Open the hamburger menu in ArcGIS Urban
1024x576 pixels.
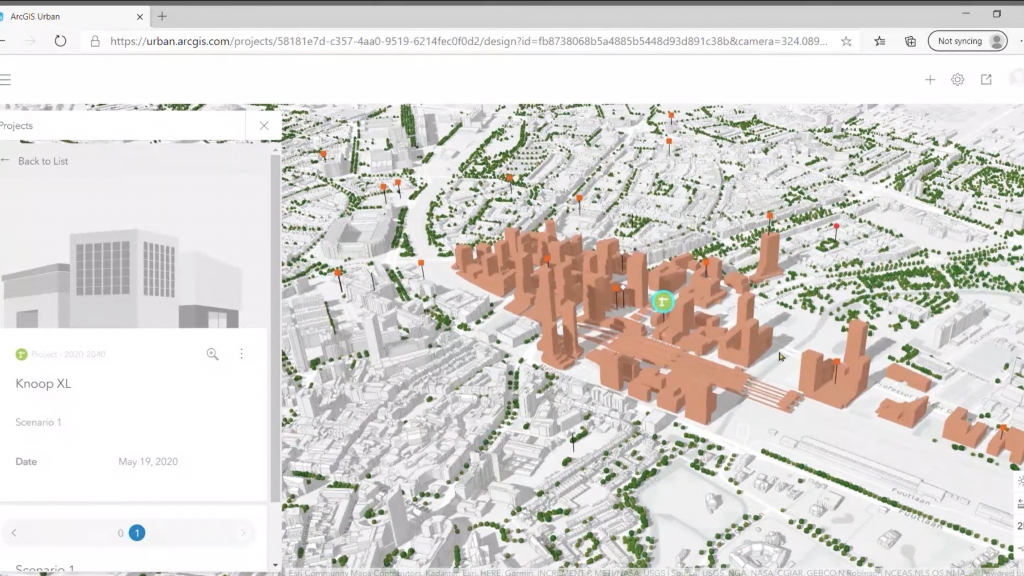[x=6, y=80]
